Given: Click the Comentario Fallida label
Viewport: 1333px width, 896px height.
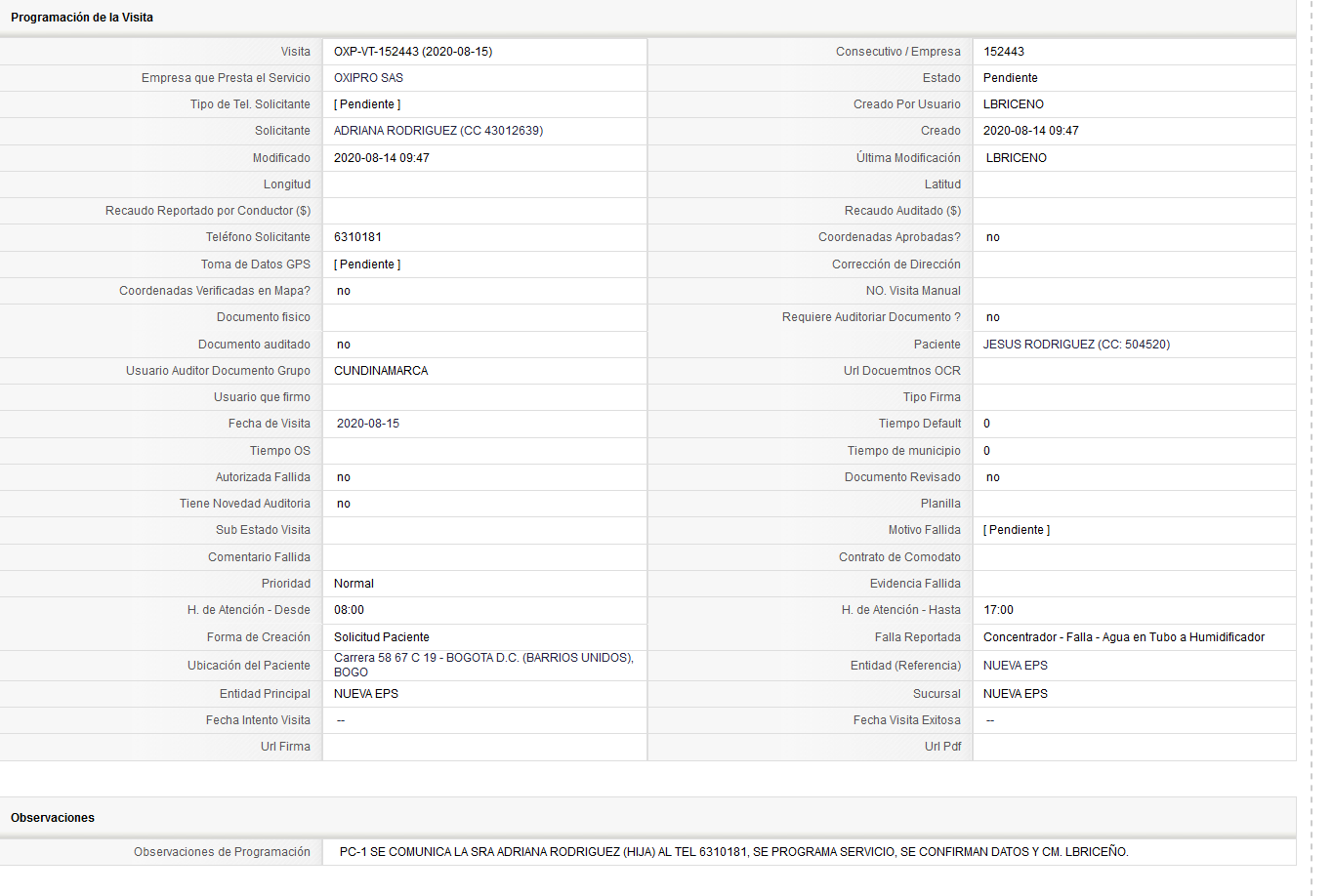Looking at the screenshot, I should click(259, 557).
